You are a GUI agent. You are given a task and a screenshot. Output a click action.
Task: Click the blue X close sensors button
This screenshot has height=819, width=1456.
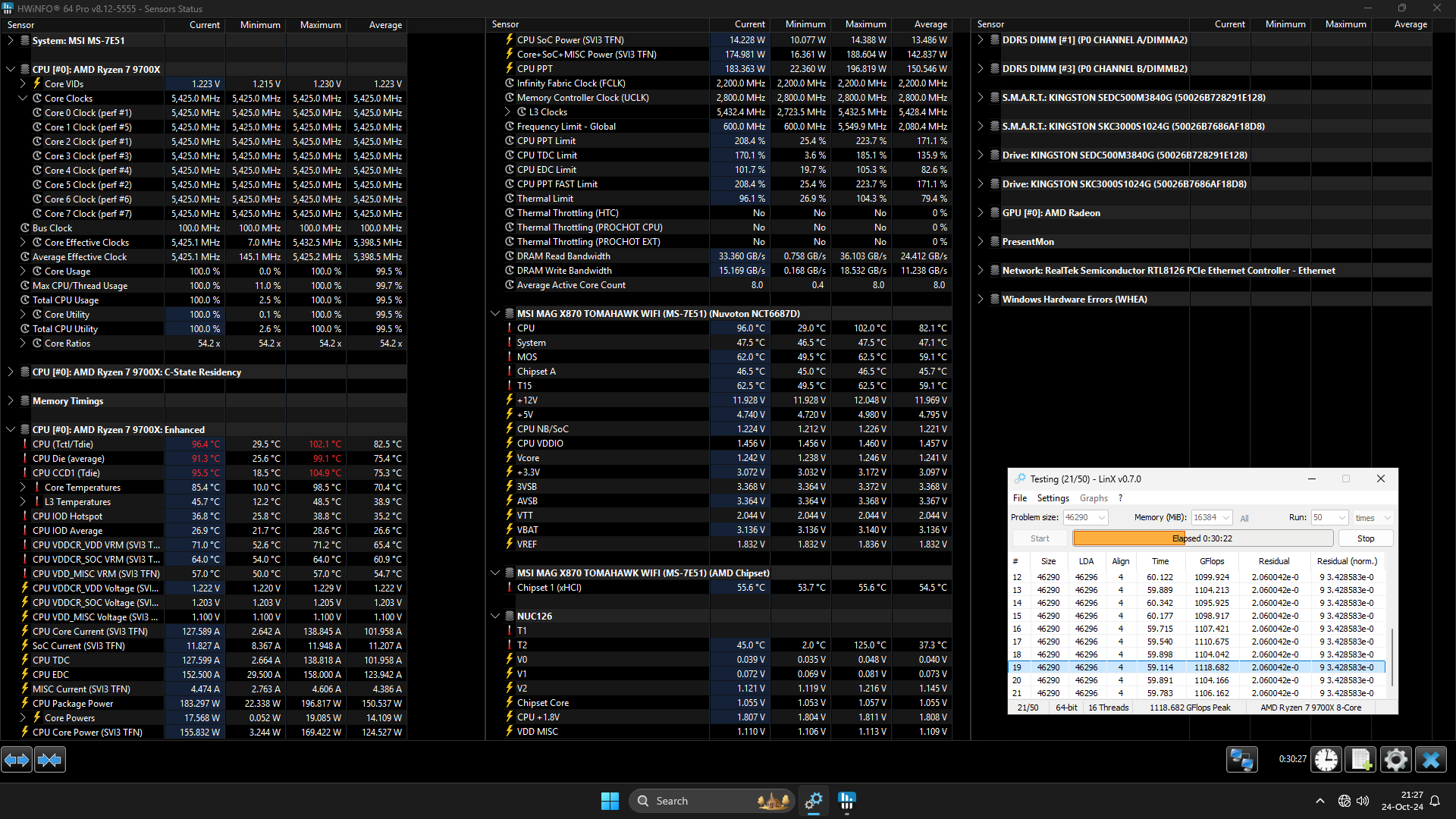click(x=1431, y=759)
